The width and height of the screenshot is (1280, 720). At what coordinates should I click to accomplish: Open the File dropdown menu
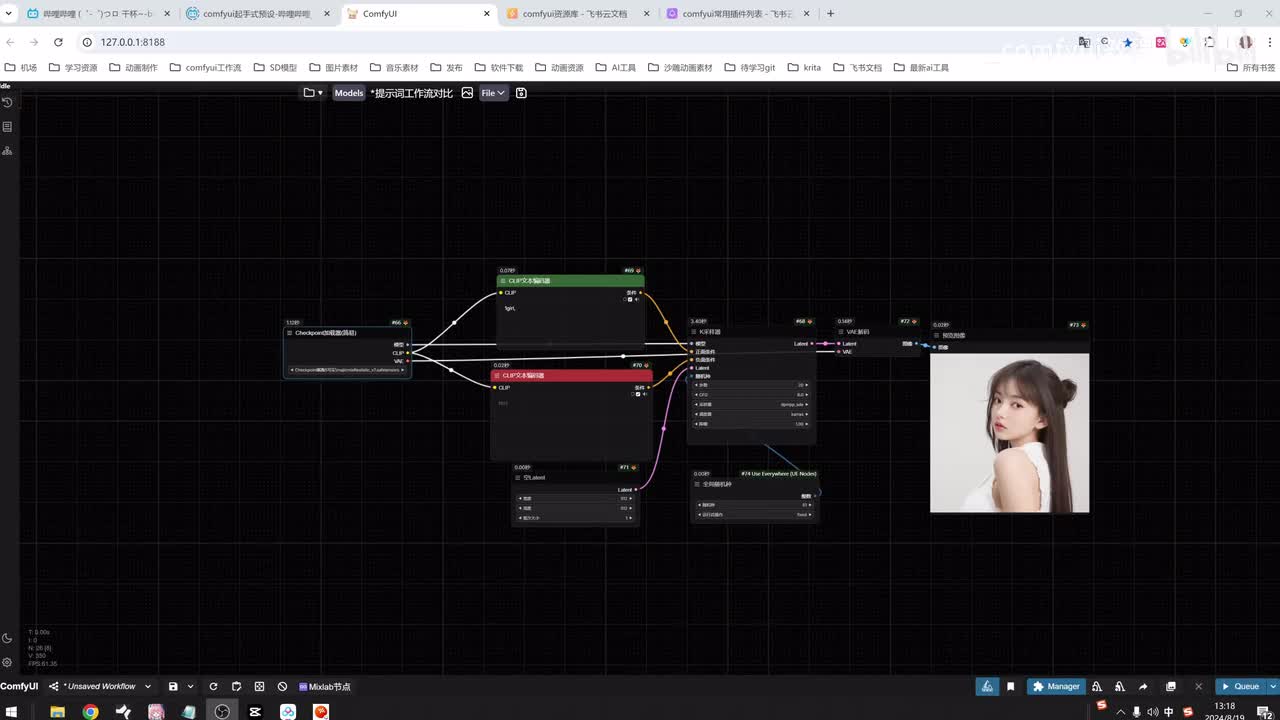(x=493, y=93)
